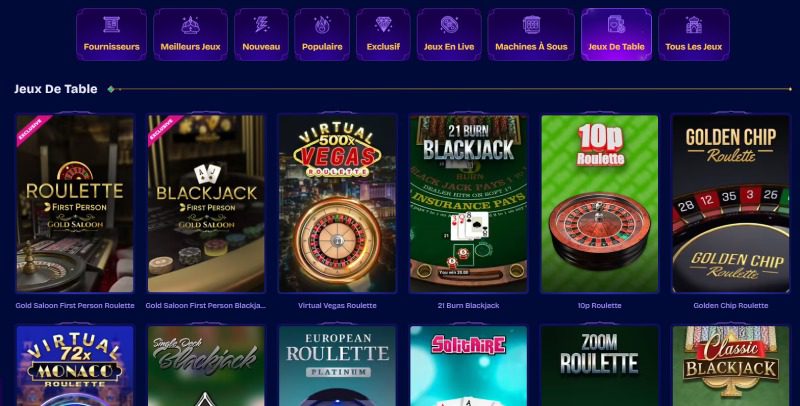The image size is (800, 406).
Task: Open Gold Saloon First Person Blackjack thumbnail
Action: 206,204
